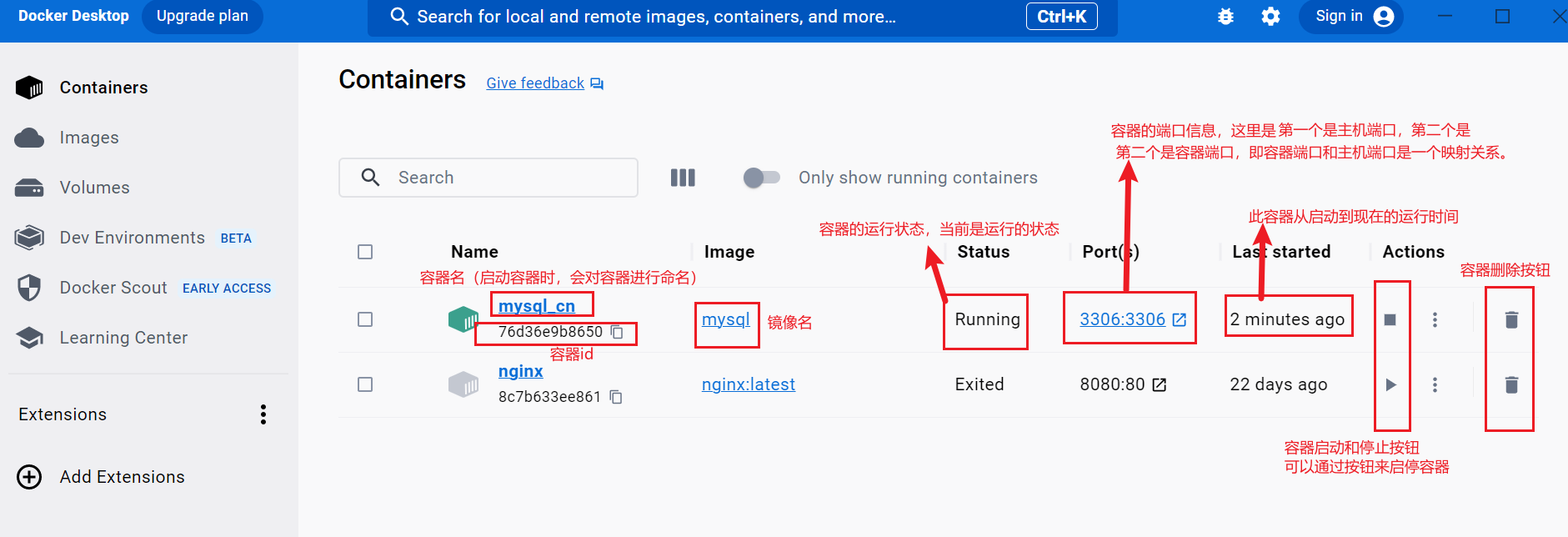
Task: Minimize the Docker Desktop window
Action: click(x=1445, y=16)
